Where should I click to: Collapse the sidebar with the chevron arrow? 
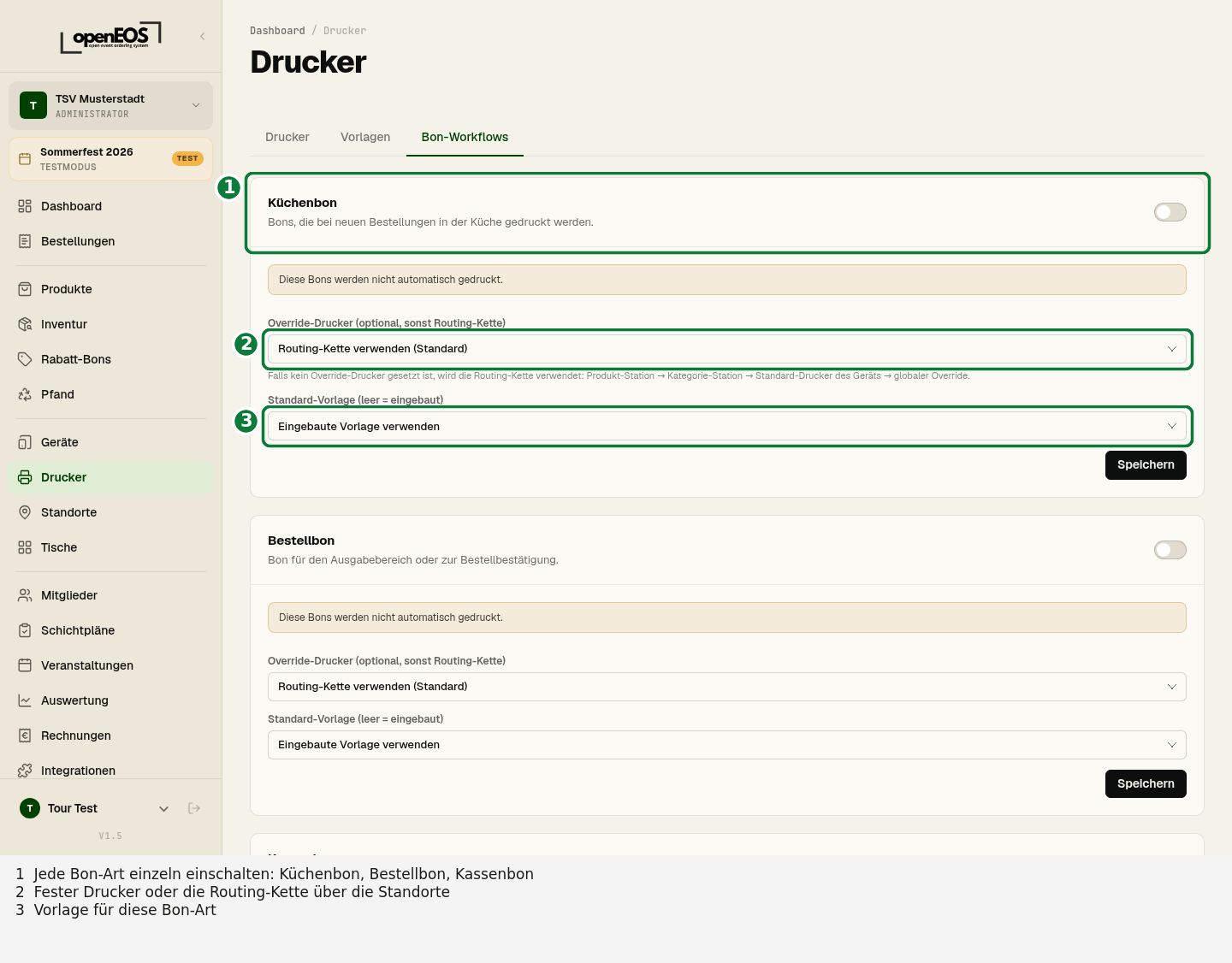click(203, 36)
